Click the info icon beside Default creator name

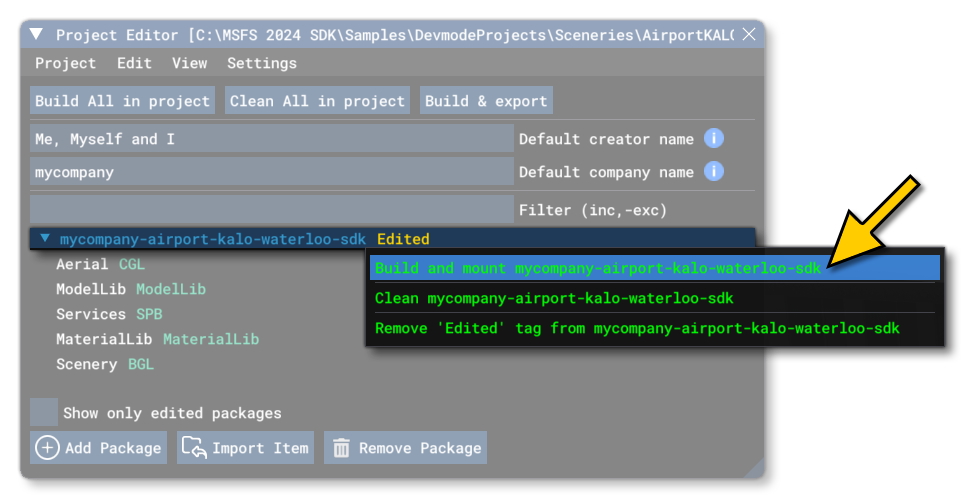(713, 138)
